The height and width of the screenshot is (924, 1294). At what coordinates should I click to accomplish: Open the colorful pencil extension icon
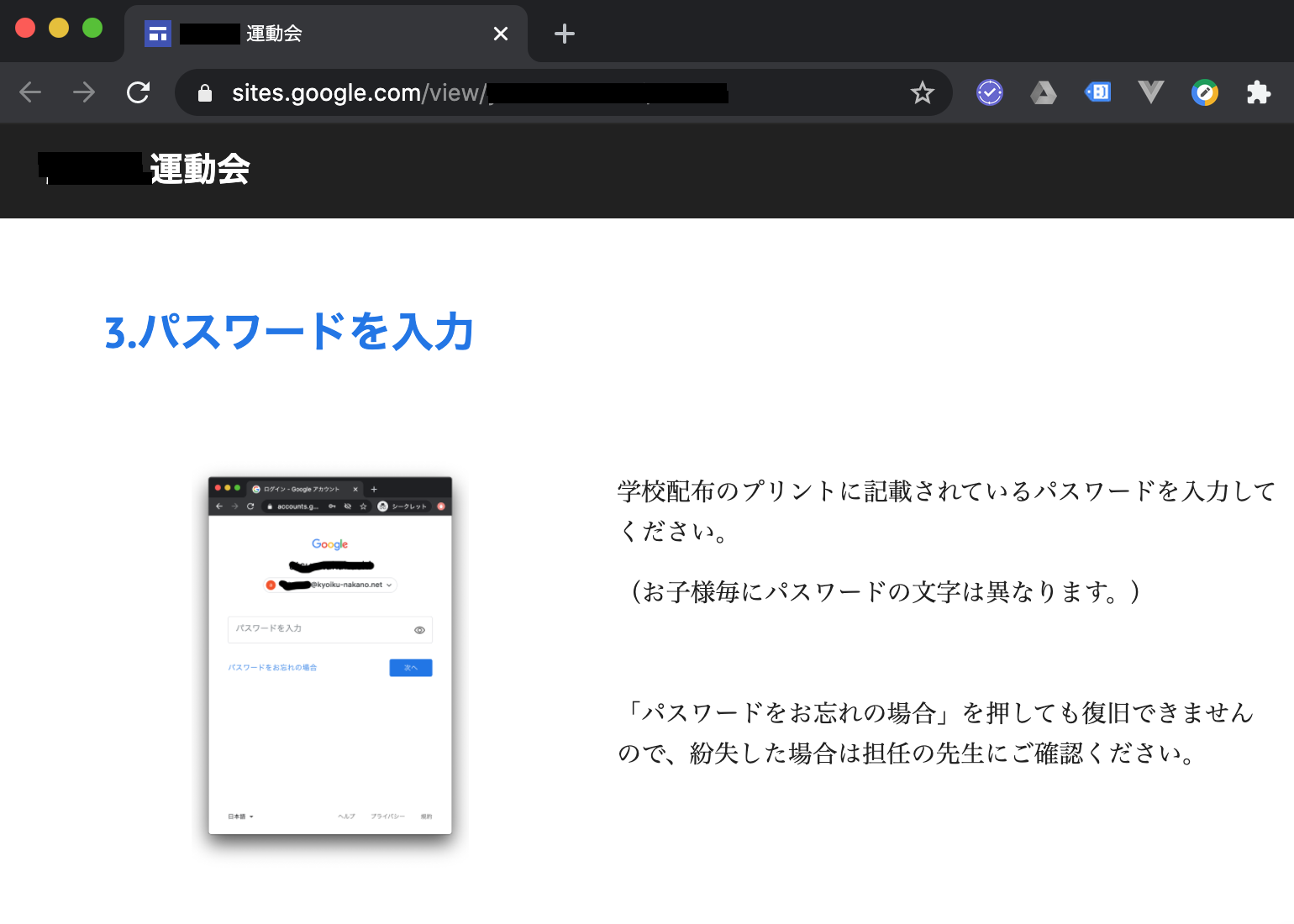(x=1205, y=92)
